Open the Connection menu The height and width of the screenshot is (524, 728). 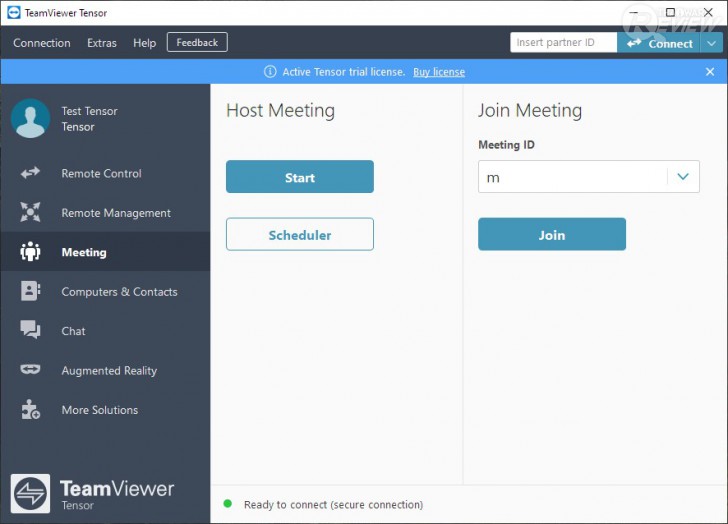point(42,43)
